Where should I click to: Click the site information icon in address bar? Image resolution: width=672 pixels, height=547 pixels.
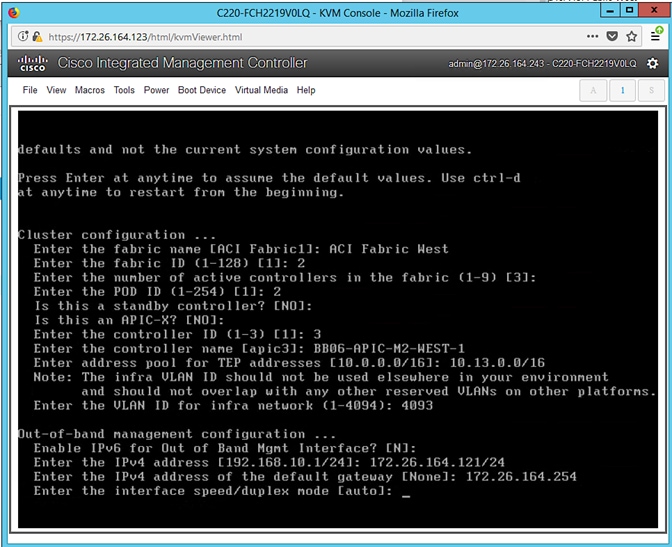click(x=23, y=36)
